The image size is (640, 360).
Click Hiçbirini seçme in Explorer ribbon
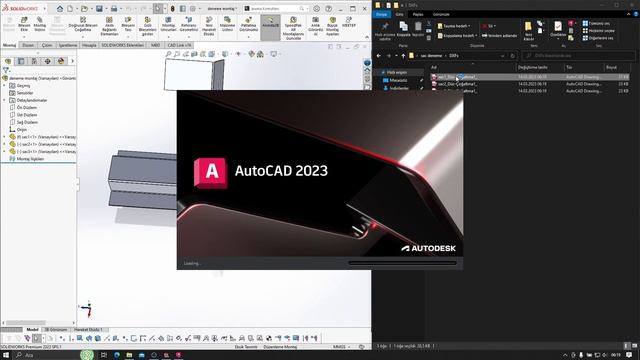(x=599, y=31)
